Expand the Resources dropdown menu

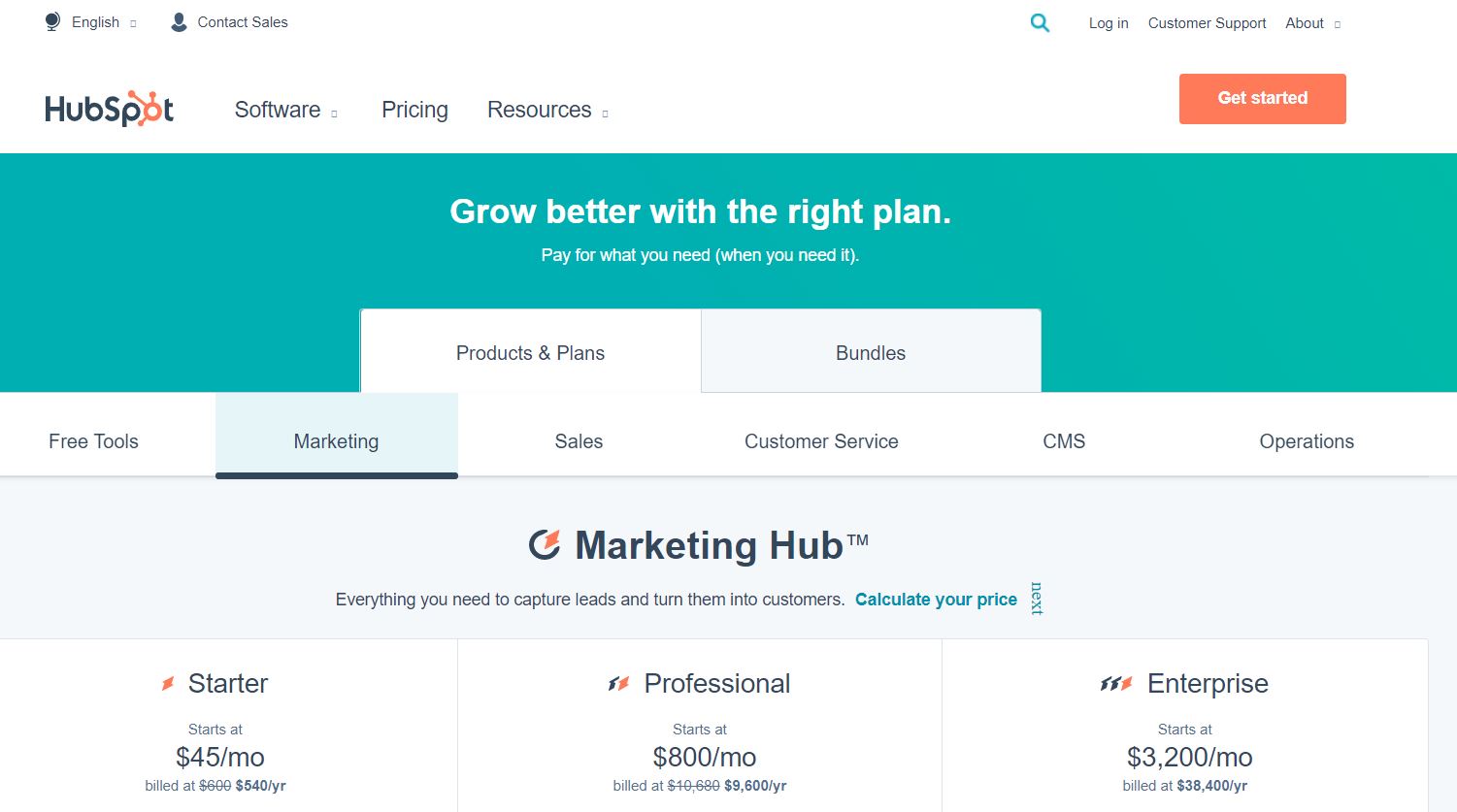point(547,110)
